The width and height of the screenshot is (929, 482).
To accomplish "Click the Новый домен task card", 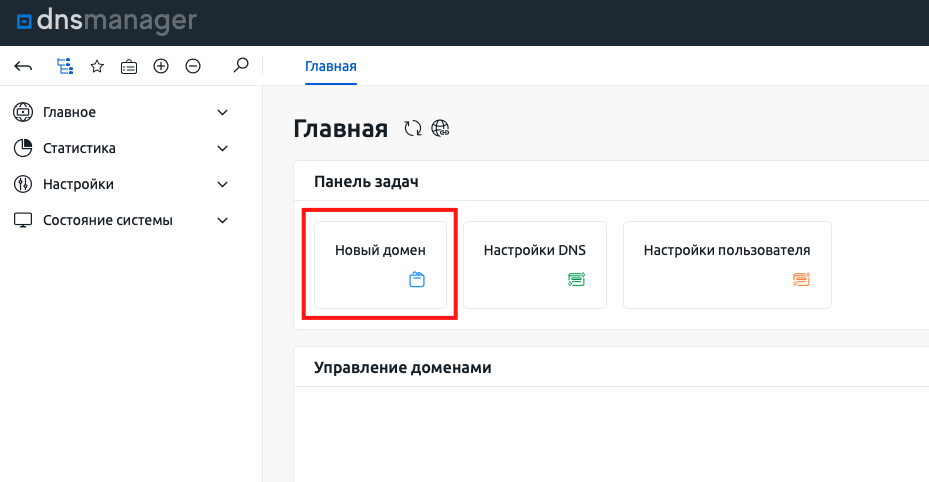I will tap(380, 264).
